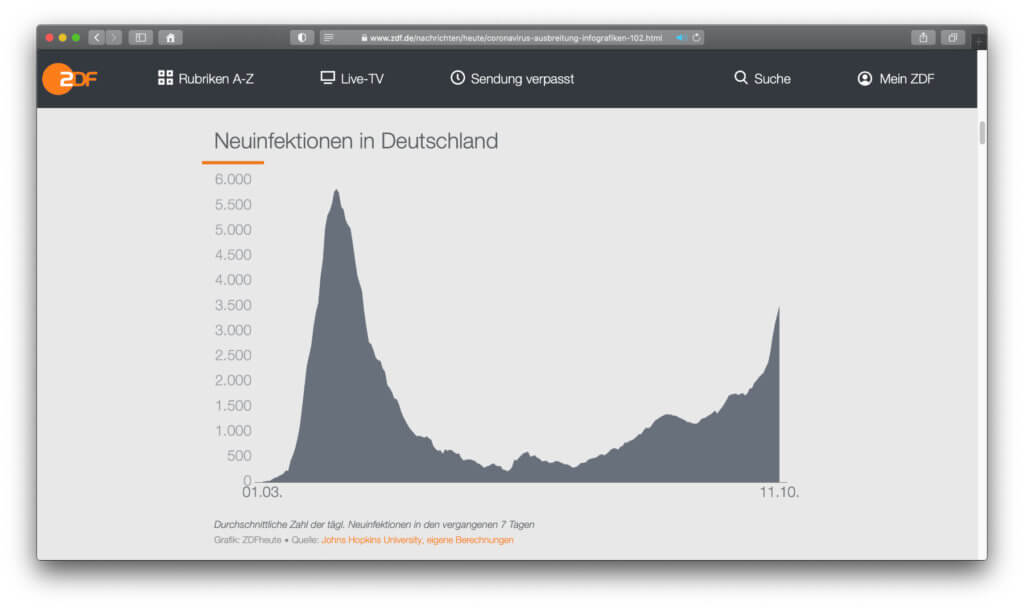Click the vertical page scrollbar
Viewport: 1024px width, 609px height.
[982, 133]
